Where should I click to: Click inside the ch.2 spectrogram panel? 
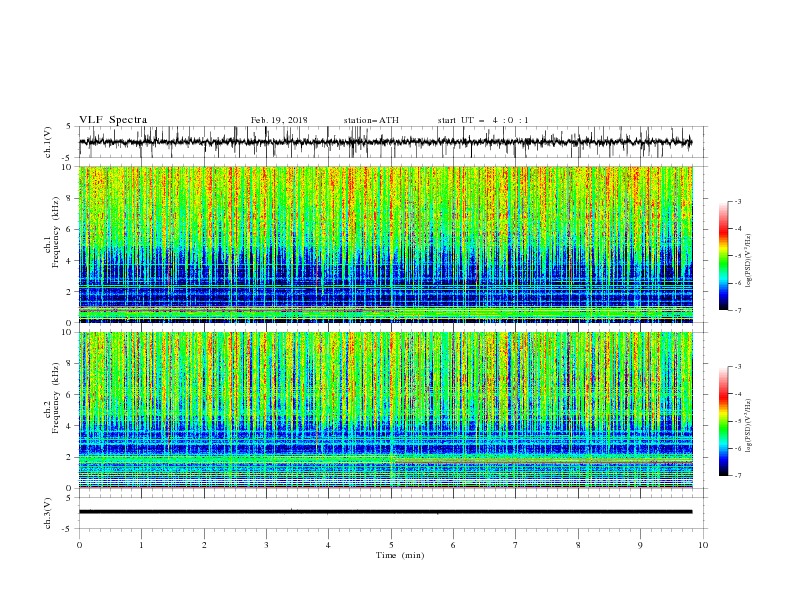[x=385, y=410]
